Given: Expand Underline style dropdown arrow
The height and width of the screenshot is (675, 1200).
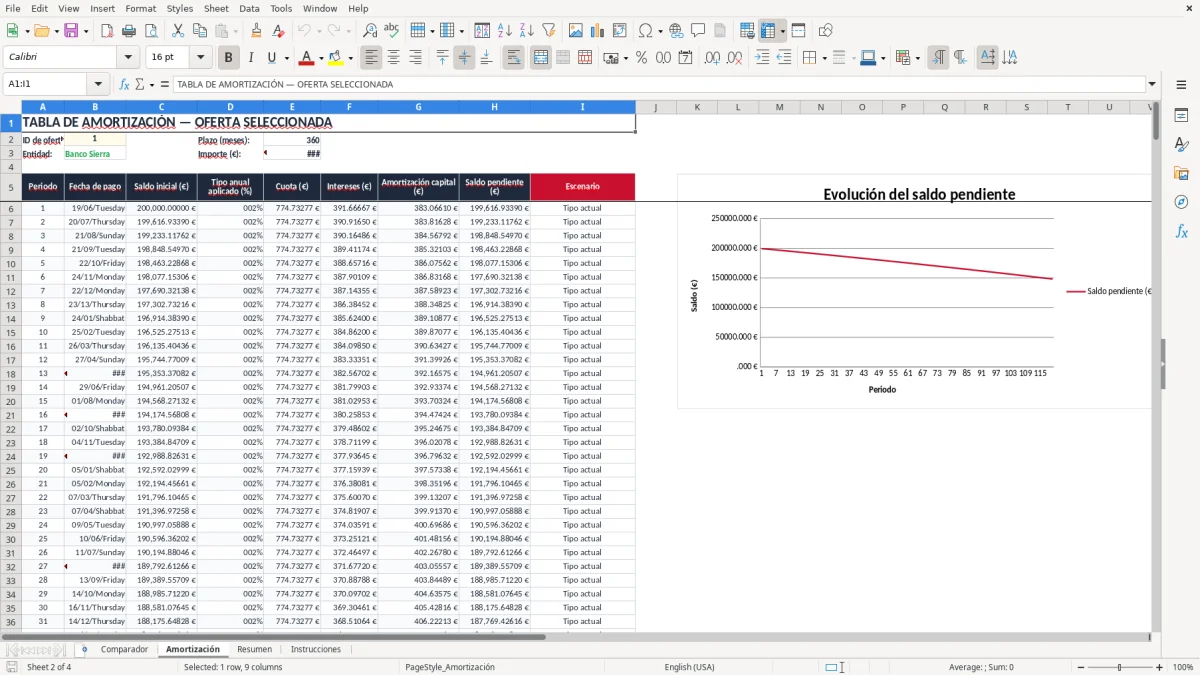Looking at the screenshot, I should (x=287, y=58).
